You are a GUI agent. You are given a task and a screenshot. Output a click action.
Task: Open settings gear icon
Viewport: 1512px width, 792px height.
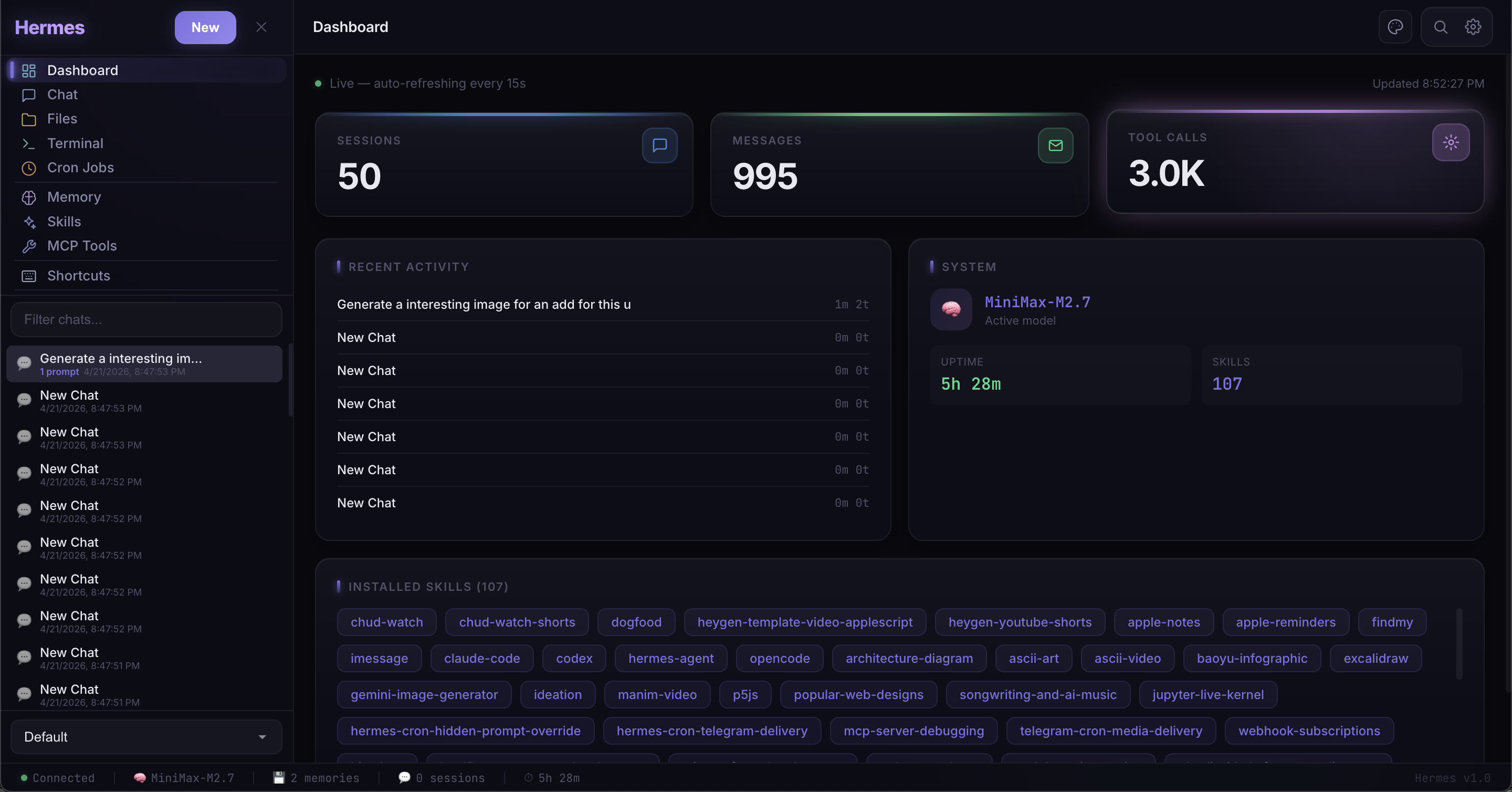click(x=1472, y=27)
